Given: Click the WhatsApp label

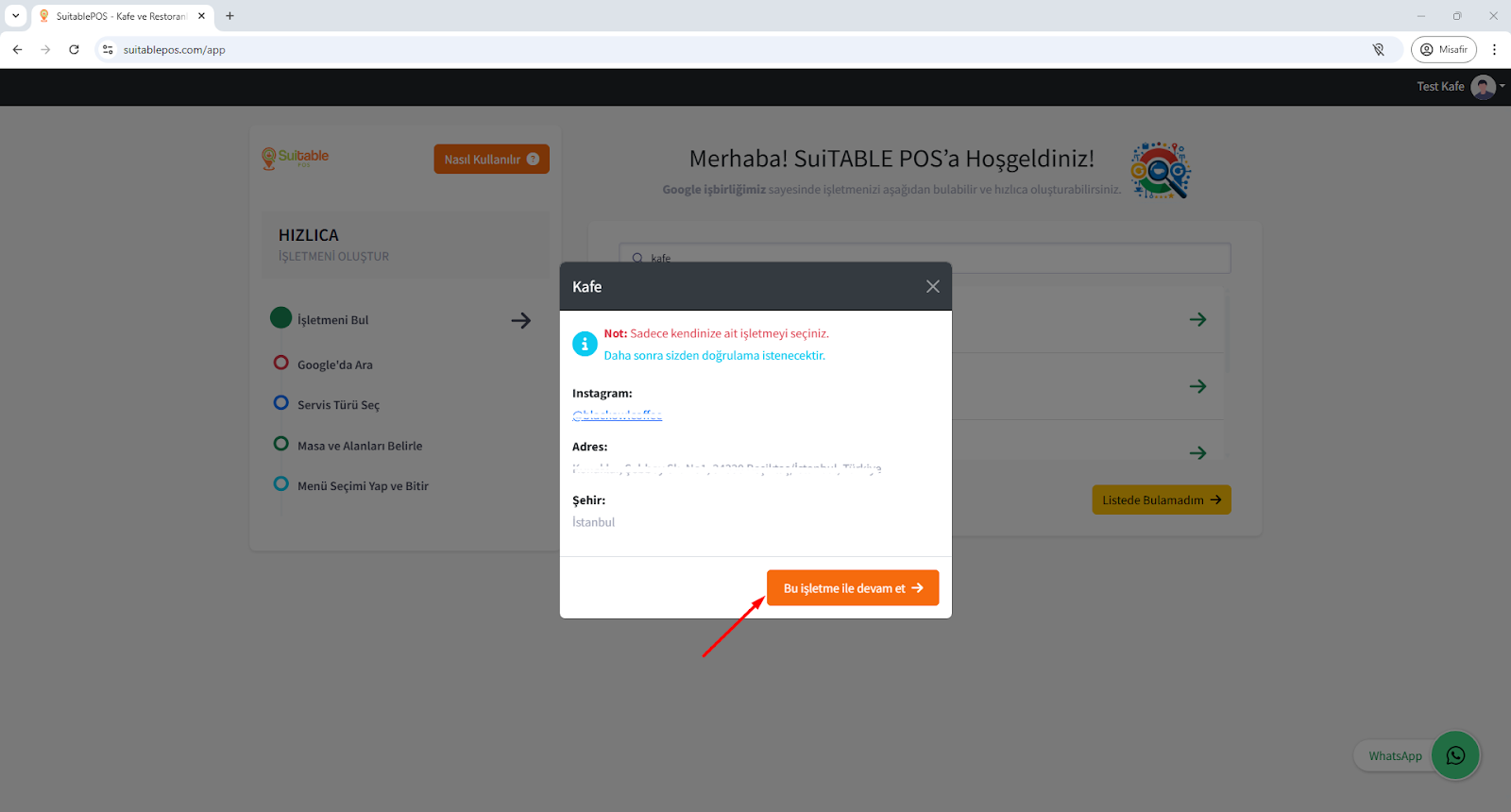Looking at the screenshot, I should [1395, 756].
